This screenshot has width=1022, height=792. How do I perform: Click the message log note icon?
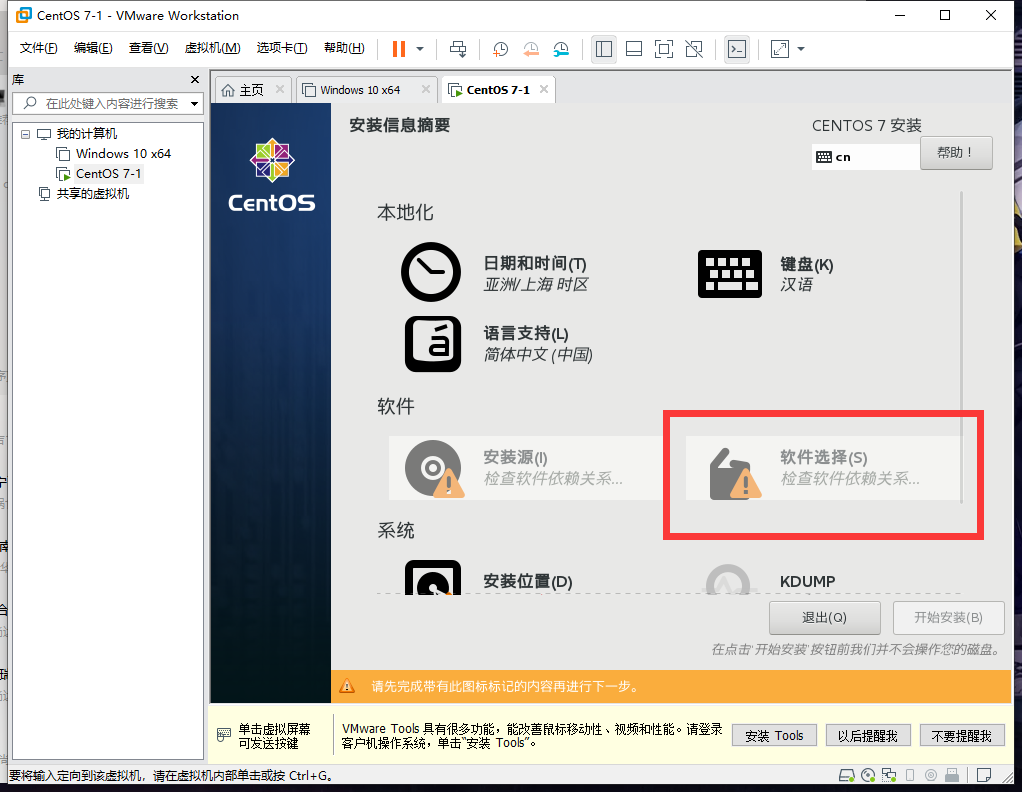pyautogui.click(x=984, y=775)
